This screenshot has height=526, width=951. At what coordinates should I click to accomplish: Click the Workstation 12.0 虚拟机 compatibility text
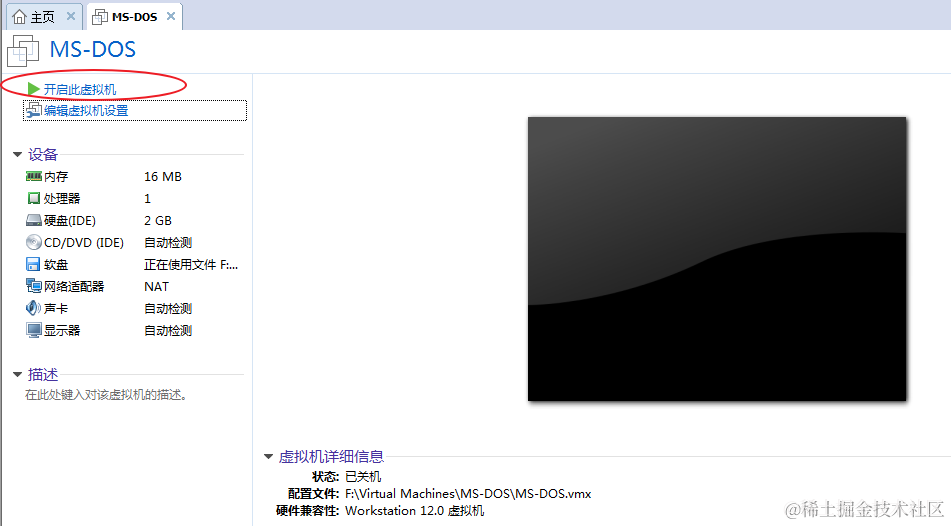[414, 511]
